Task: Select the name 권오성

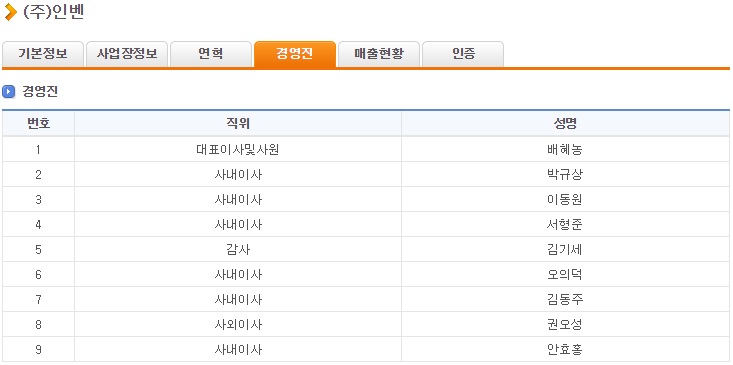Action: pyautogui.click(x=565, y=324)
